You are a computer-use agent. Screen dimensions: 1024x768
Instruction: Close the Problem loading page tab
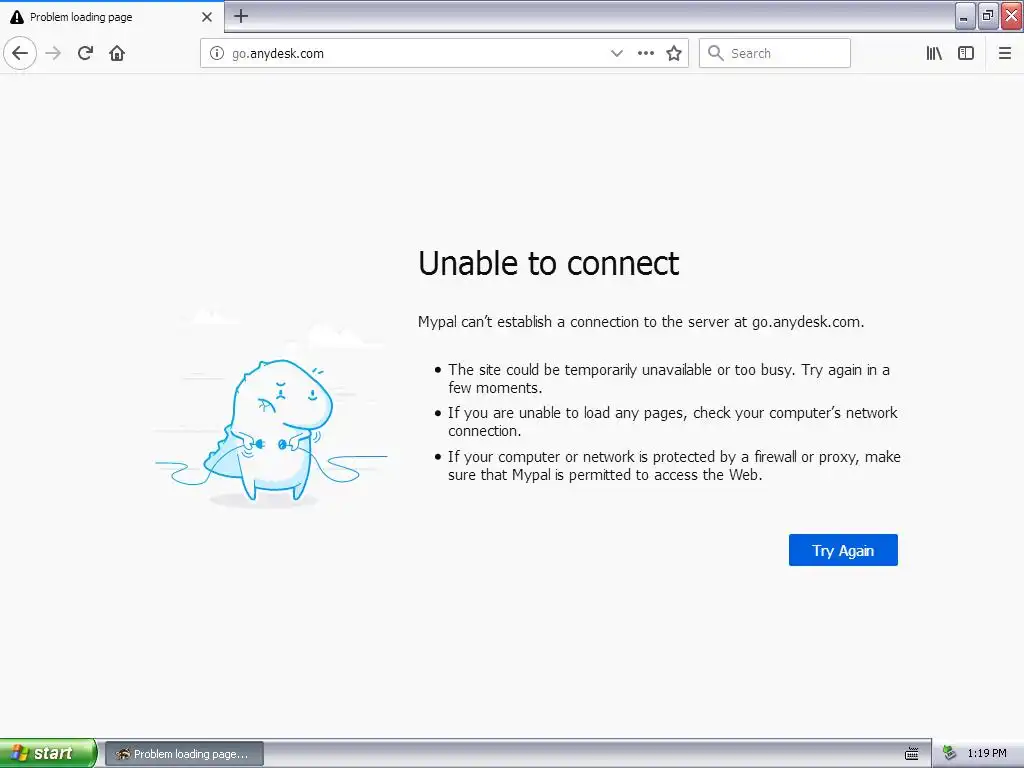coord(206,17)
